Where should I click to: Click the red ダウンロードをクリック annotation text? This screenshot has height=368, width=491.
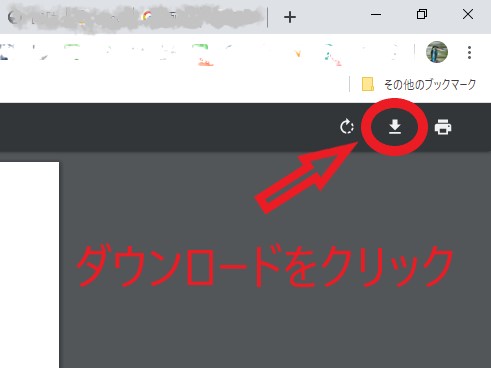tap(265, 266)
